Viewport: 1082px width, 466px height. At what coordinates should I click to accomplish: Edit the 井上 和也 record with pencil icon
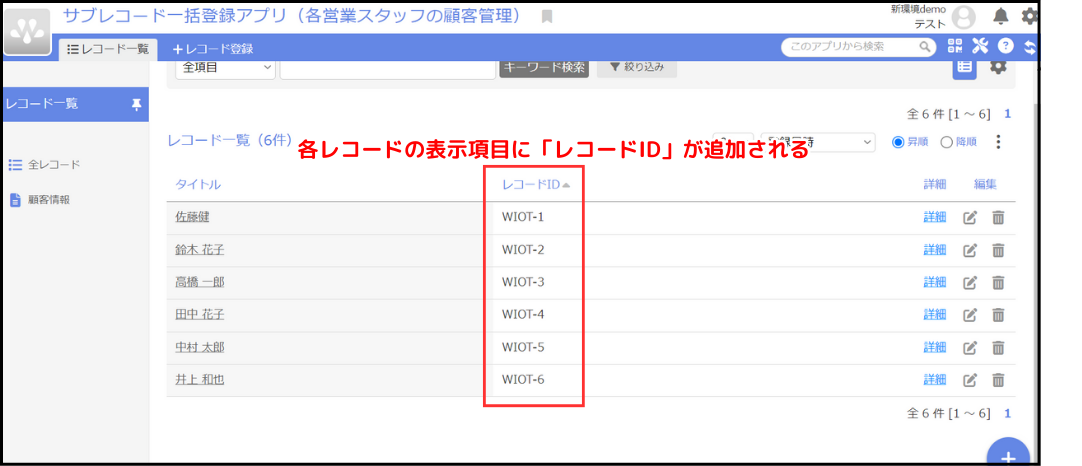pos(970,380)
